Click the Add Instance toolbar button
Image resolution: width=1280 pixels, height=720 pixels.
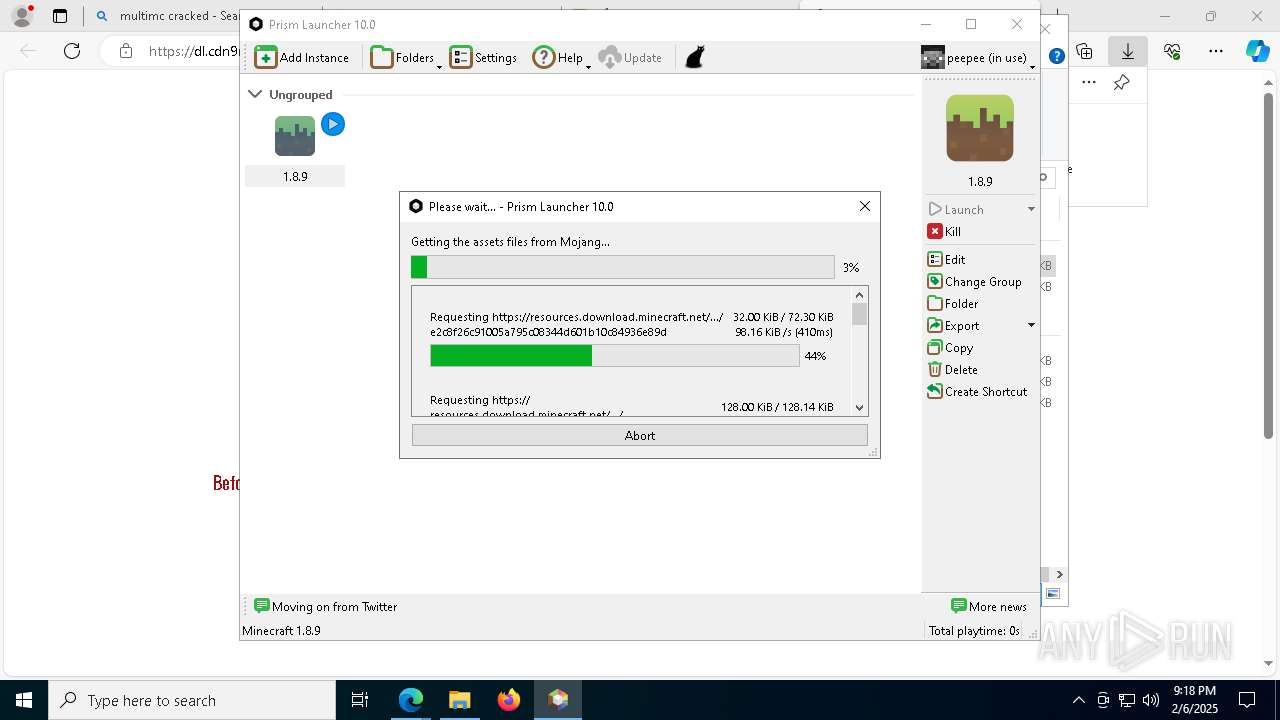[x=302, y=58]
